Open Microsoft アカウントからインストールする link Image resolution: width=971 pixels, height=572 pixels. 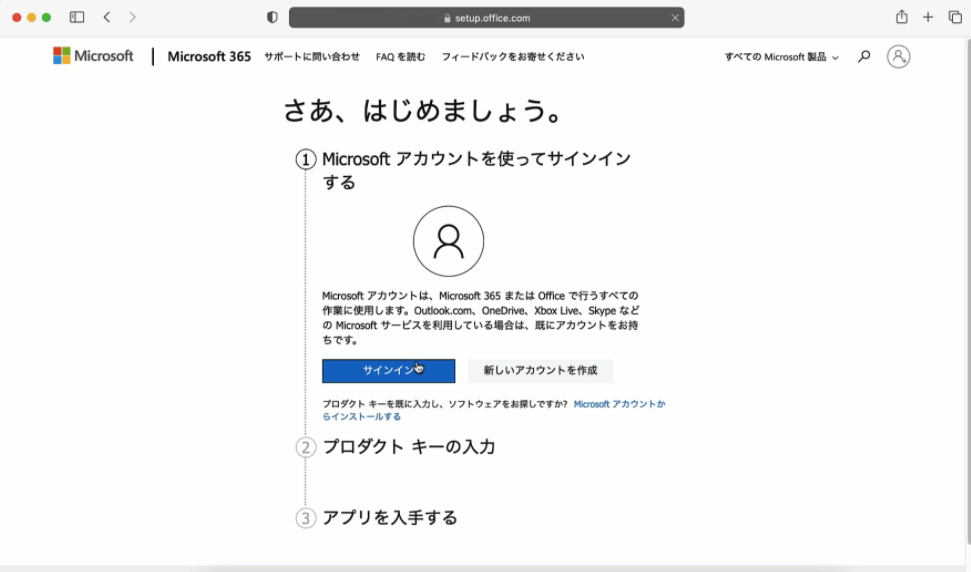pyautogui.click(x=493, y=410)
